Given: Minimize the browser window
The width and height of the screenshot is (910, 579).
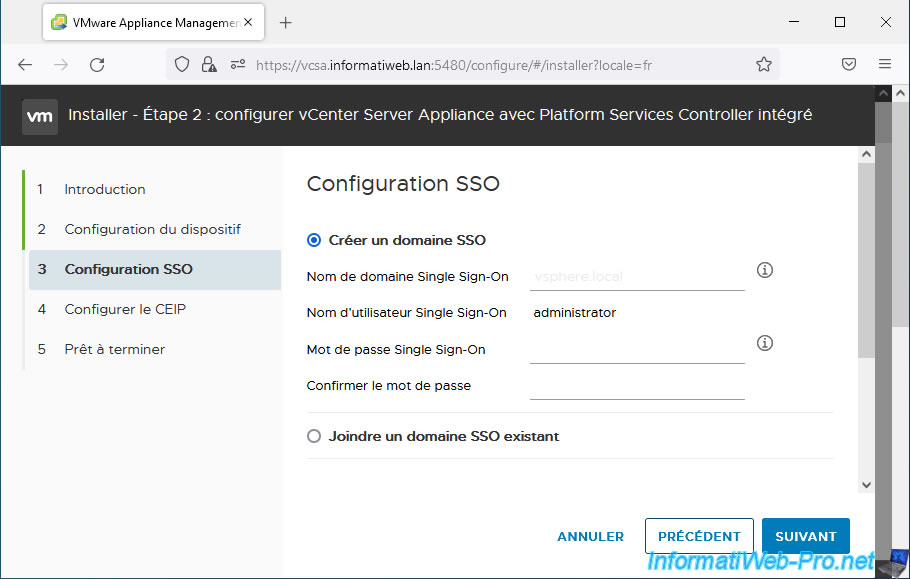Looking at the screenshot, I should click(x=795, y=22).
